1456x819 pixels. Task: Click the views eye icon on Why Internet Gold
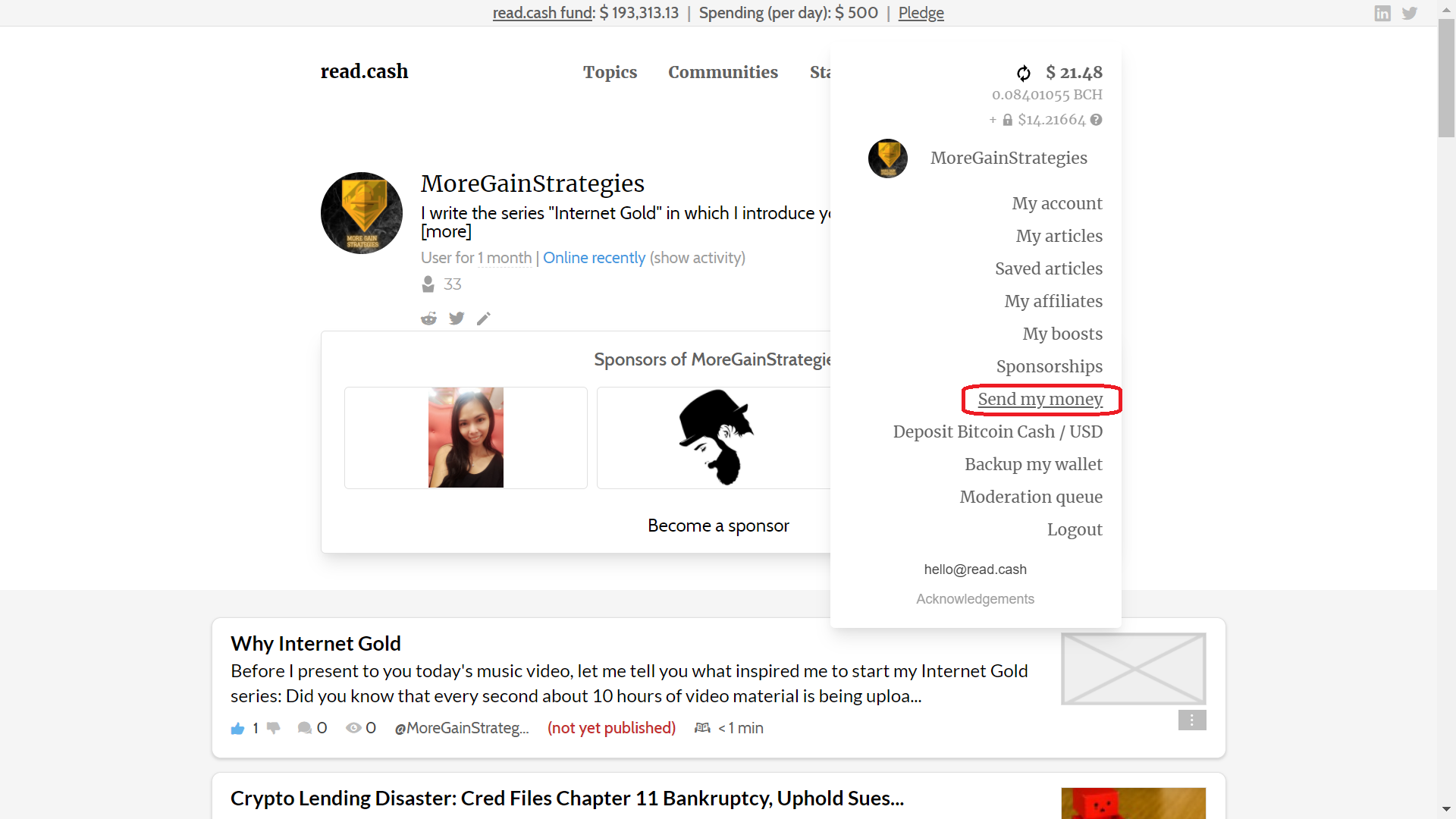tap(353, 728)
